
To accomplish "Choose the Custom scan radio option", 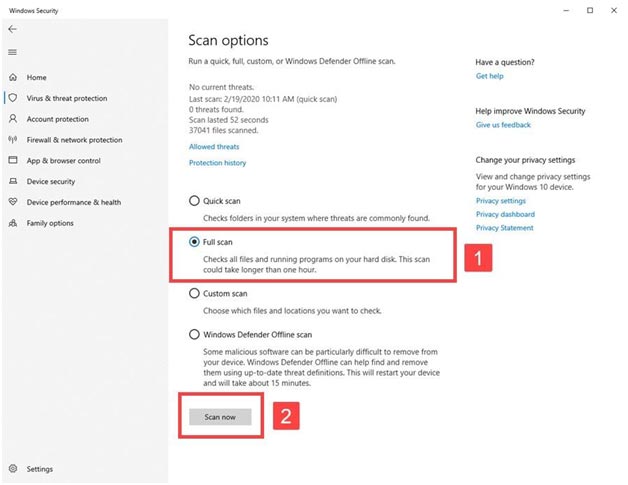I will click(x=194, y=294).
